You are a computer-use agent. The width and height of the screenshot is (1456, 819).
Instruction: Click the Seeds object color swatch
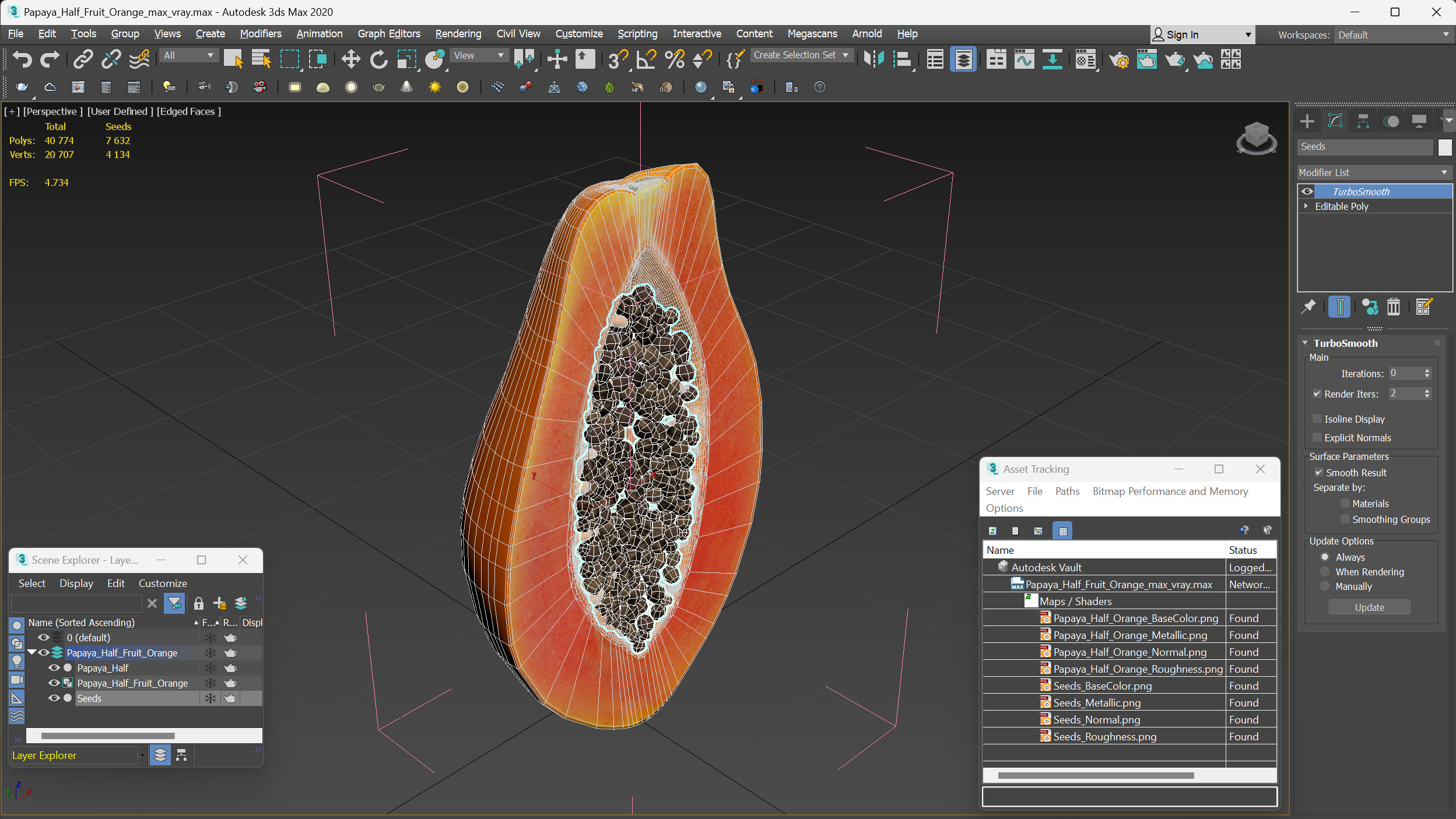pyautogui.click(x=1445, y=147)
